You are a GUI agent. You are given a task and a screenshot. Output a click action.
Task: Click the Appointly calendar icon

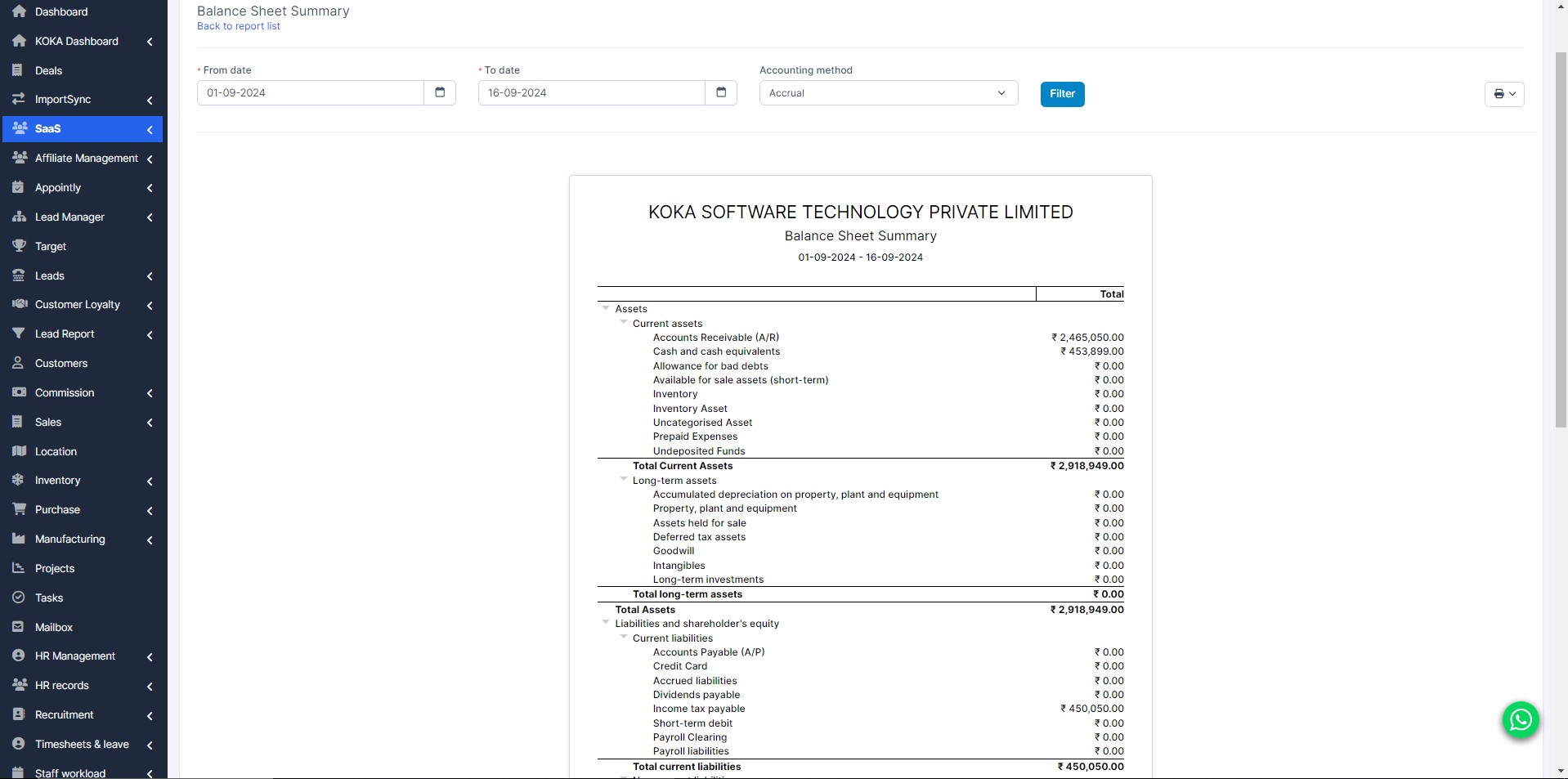click(18, 187)
